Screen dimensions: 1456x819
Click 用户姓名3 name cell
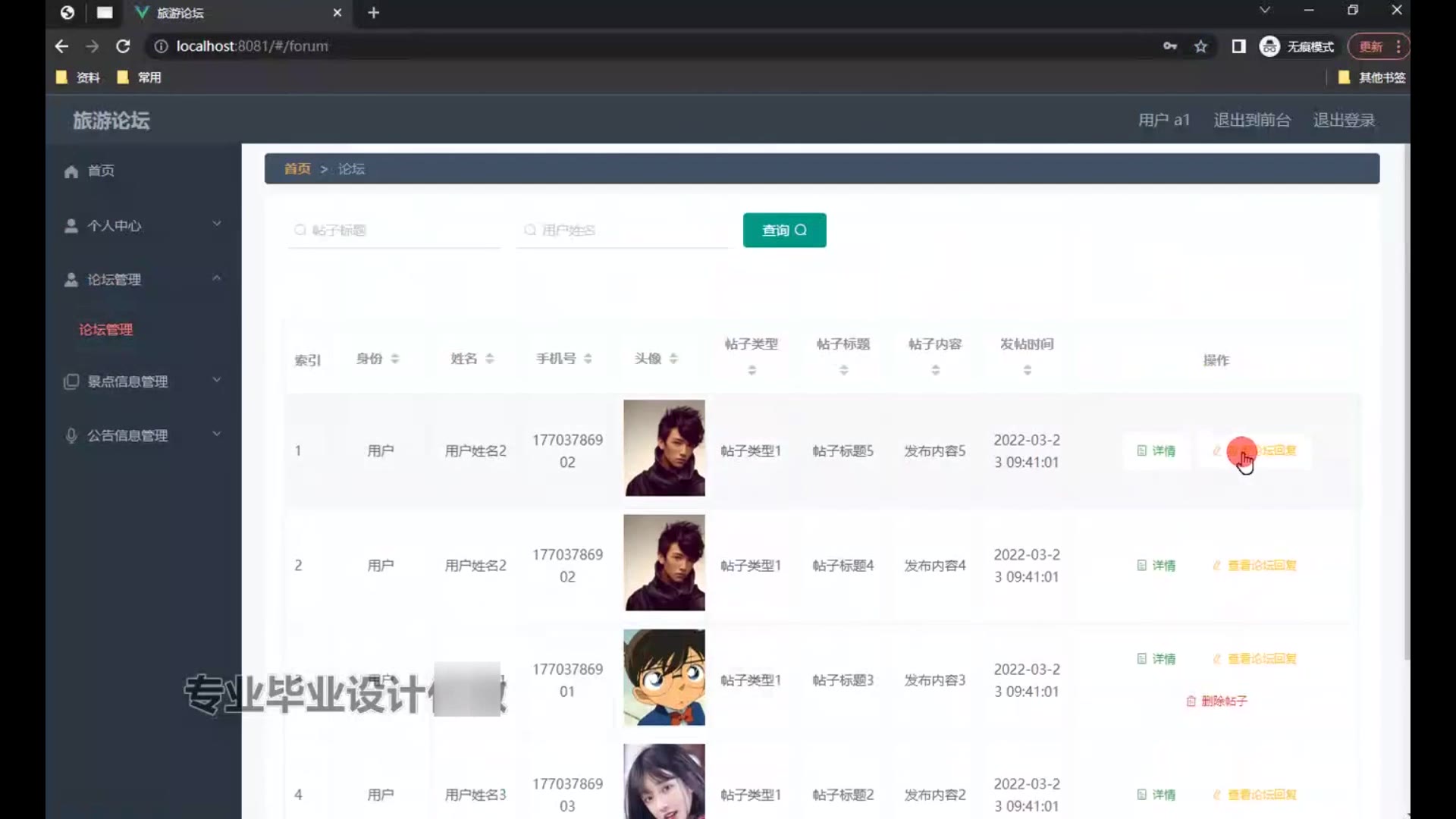pyautogui.click(x=475, y=794)
